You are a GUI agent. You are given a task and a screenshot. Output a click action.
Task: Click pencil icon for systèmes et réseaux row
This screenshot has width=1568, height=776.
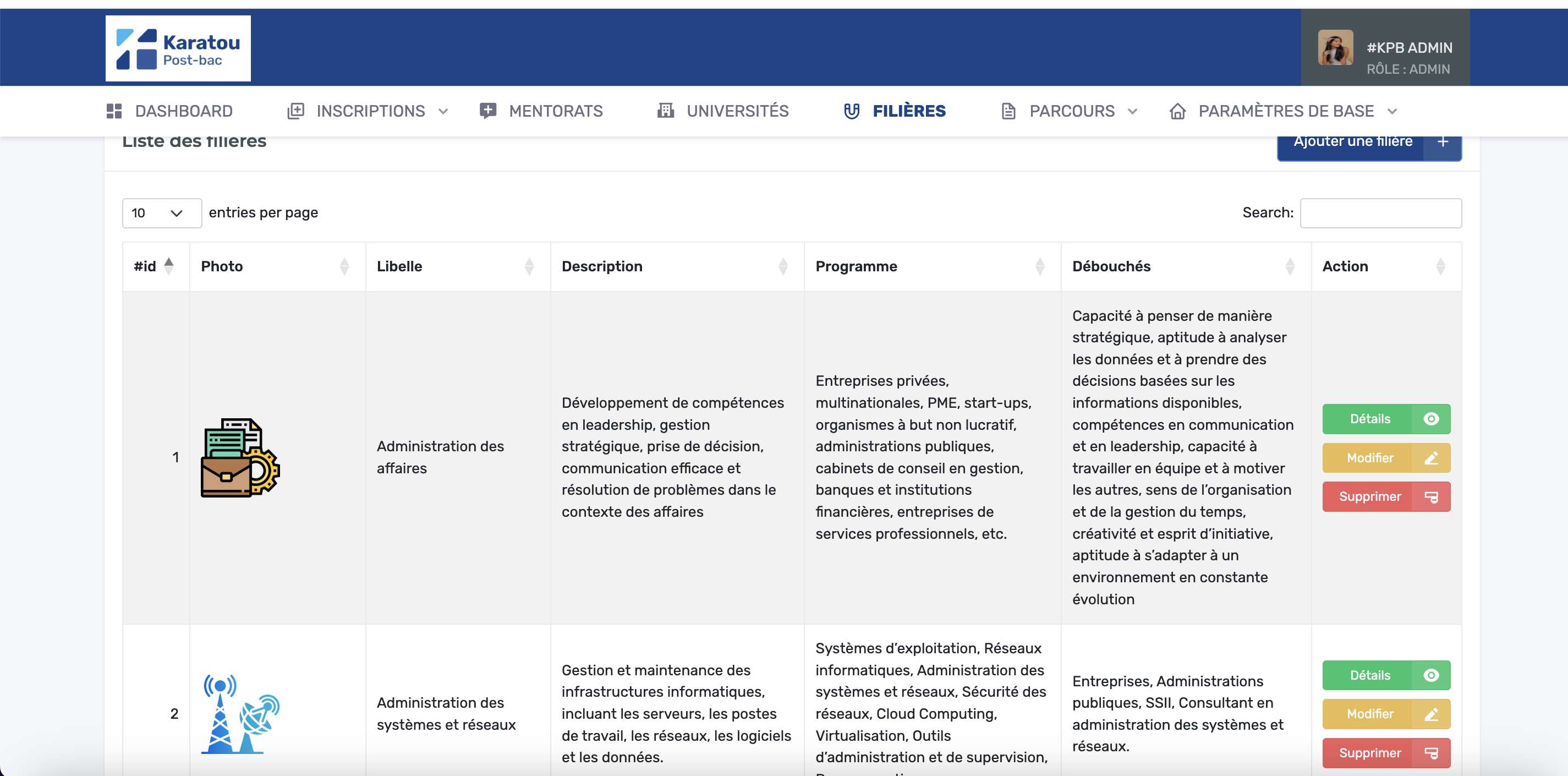click(1431, 714)
